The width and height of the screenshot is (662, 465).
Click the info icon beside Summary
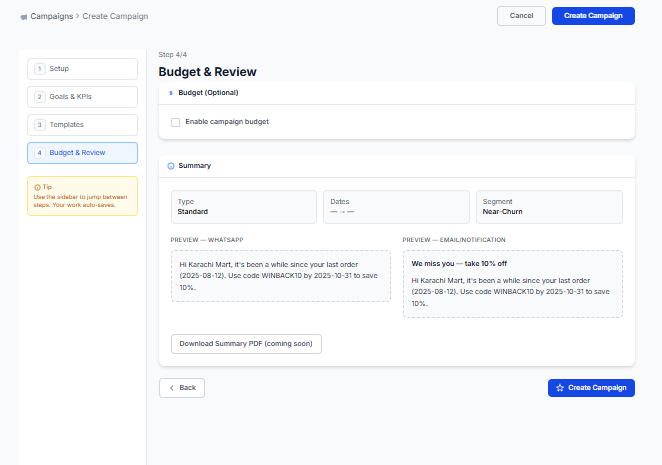click(171, 165)
